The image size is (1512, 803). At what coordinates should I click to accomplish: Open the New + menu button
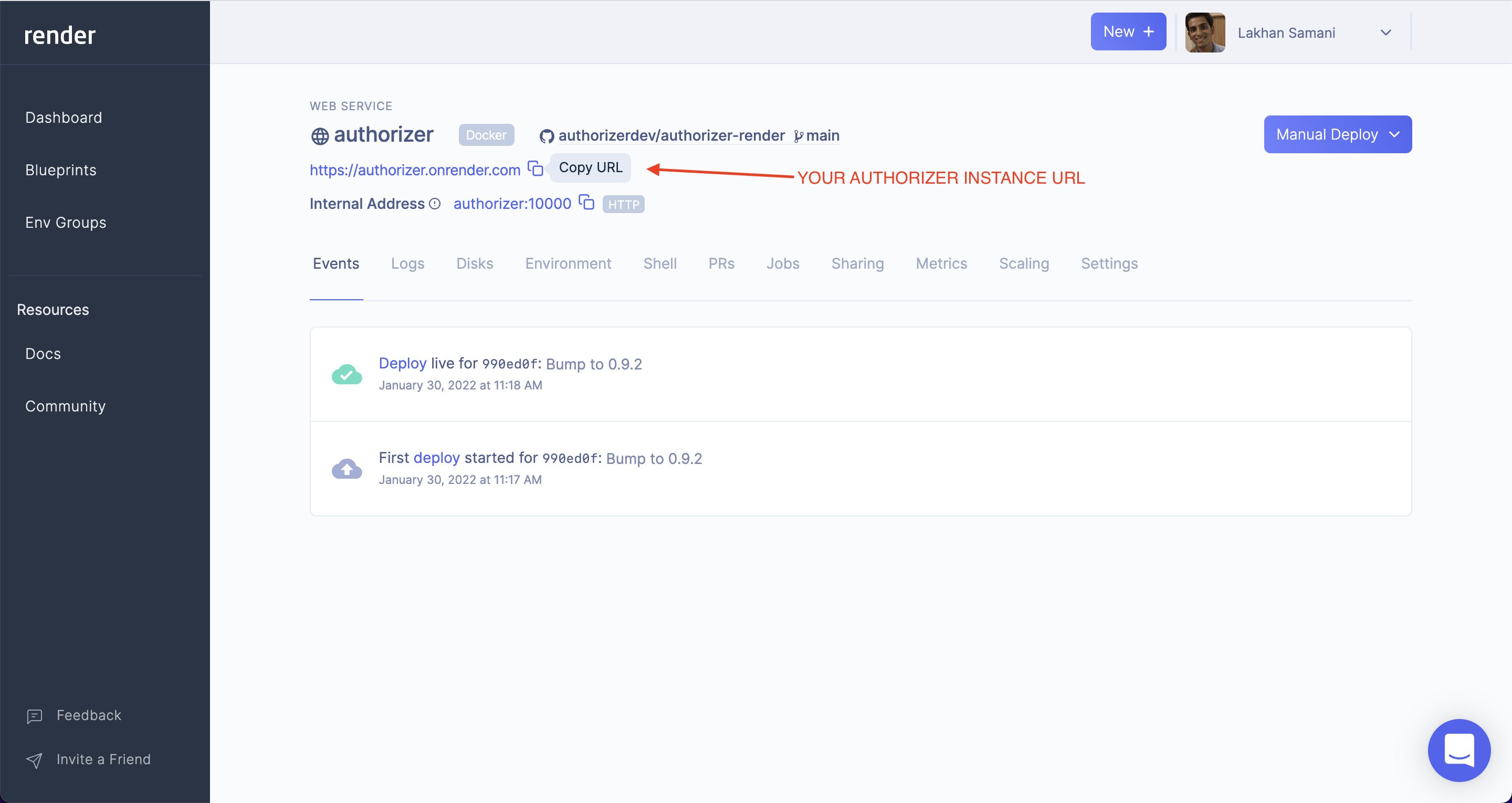(x=1128, y=31)
